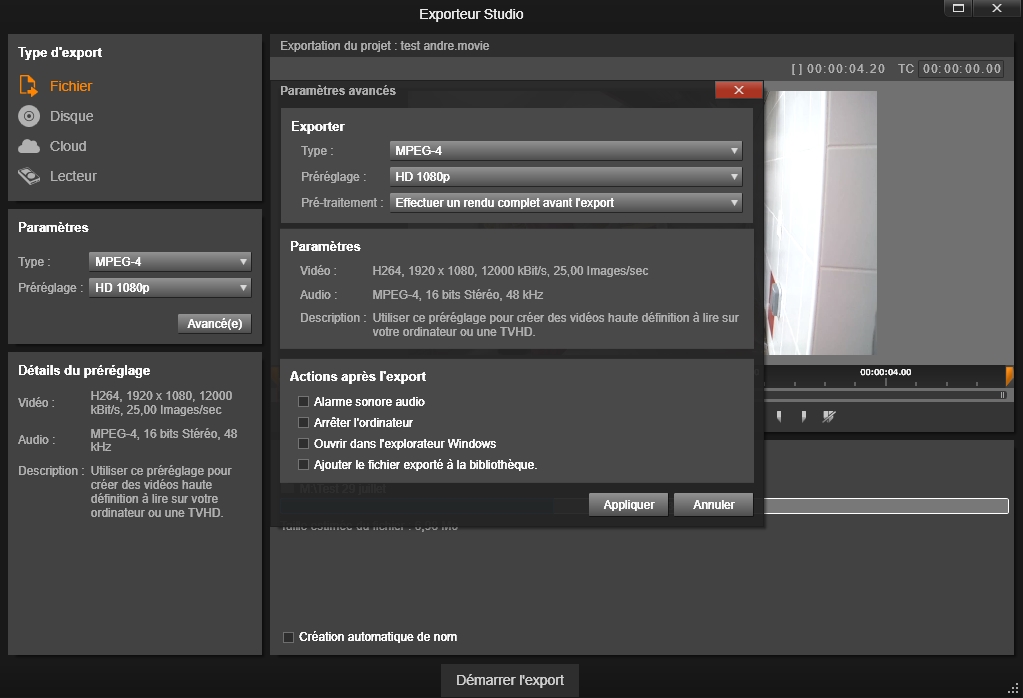Check Ouvrir dans l'explorateur Windows
This screenshot has height=698, width=1023.
pos(303,444)
